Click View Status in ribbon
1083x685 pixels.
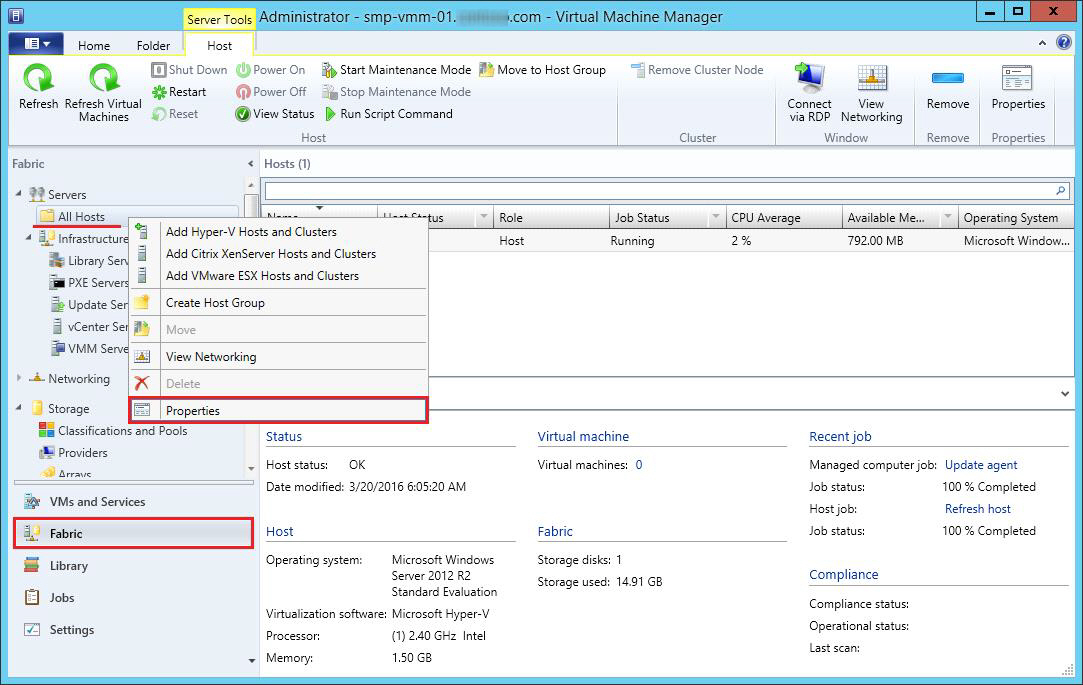(275, 114)
